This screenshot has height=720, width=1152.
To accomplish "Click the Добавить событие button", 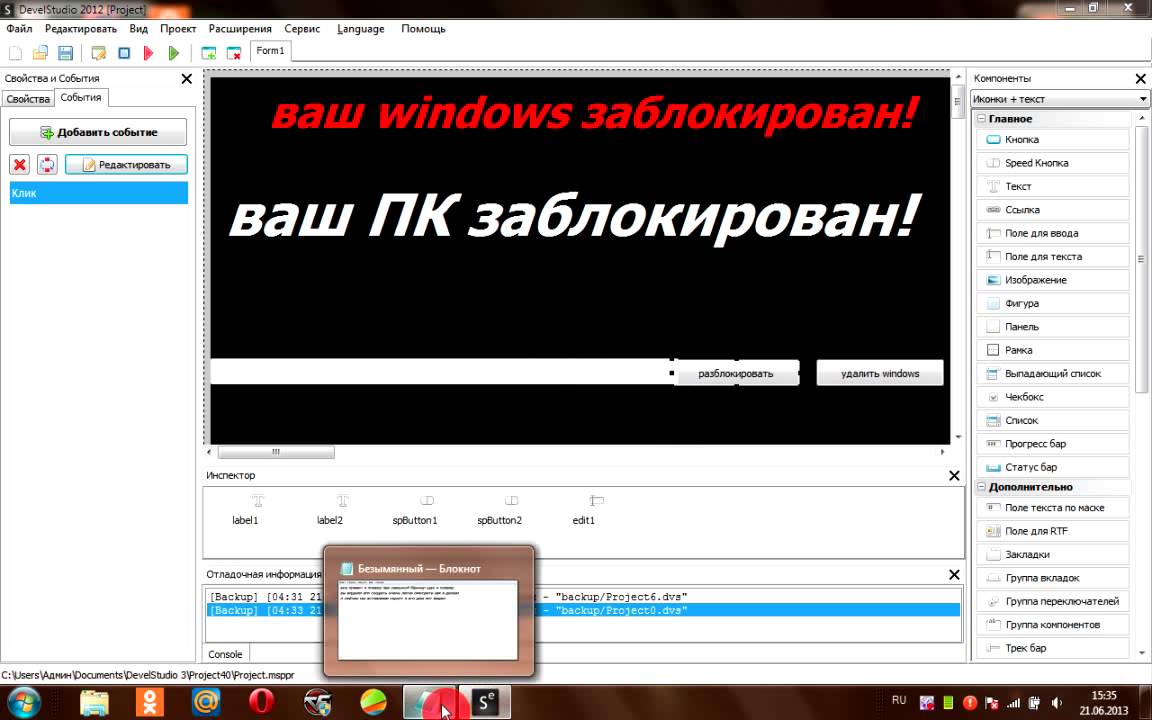I will (x=98, y=132).
